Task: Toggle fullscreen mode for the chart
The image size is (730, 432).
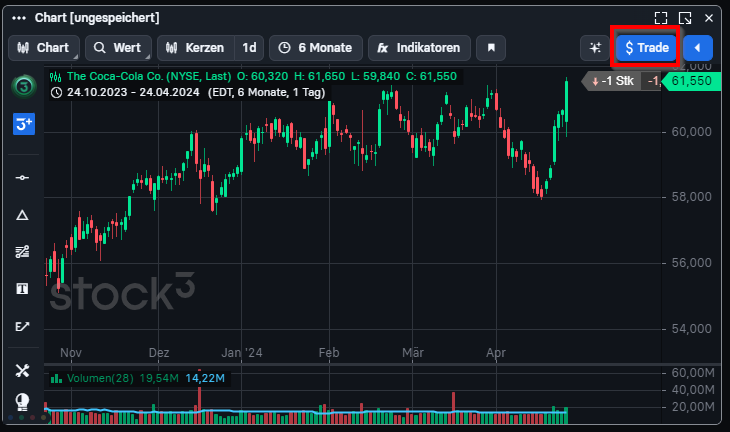Action: pos(661,18)
